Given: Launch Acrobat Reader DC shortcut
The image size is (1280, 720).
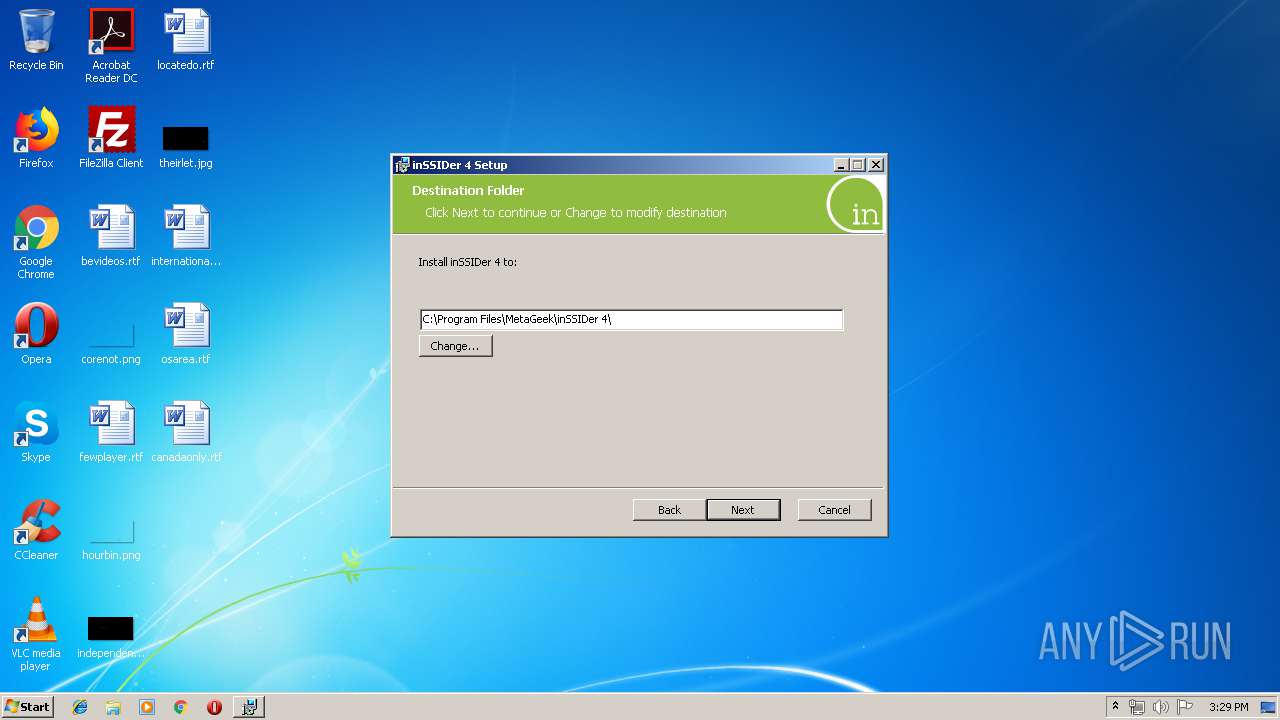Looking at the screenshot, I should [x=111, y=46].
